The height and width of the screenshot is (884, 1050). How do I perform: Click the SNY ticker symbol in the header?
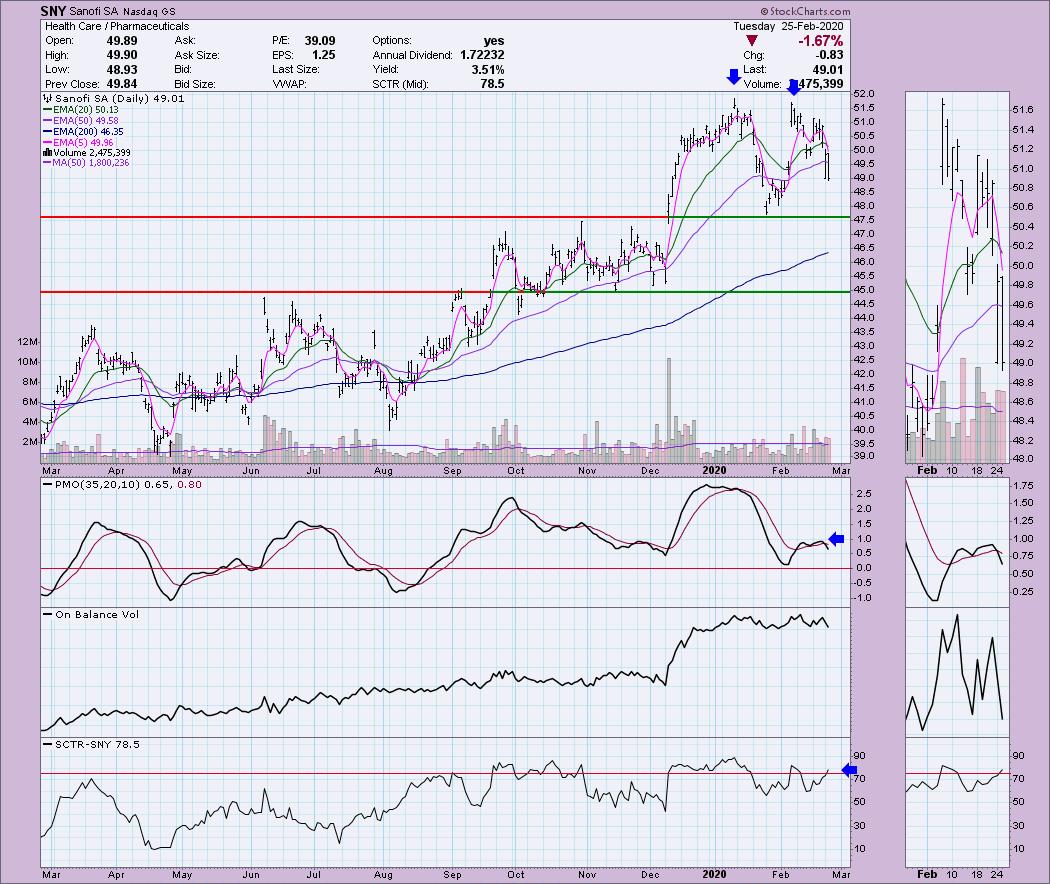point(53,11)
